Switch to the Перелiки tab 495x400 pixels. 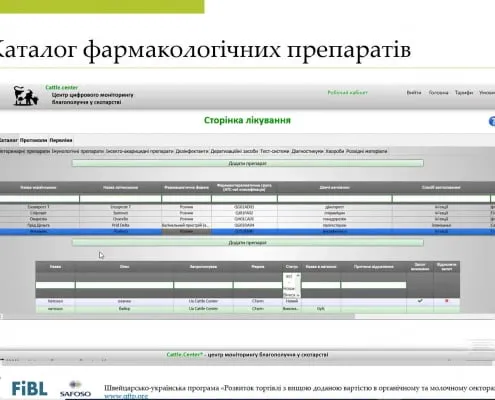(61, 140)
